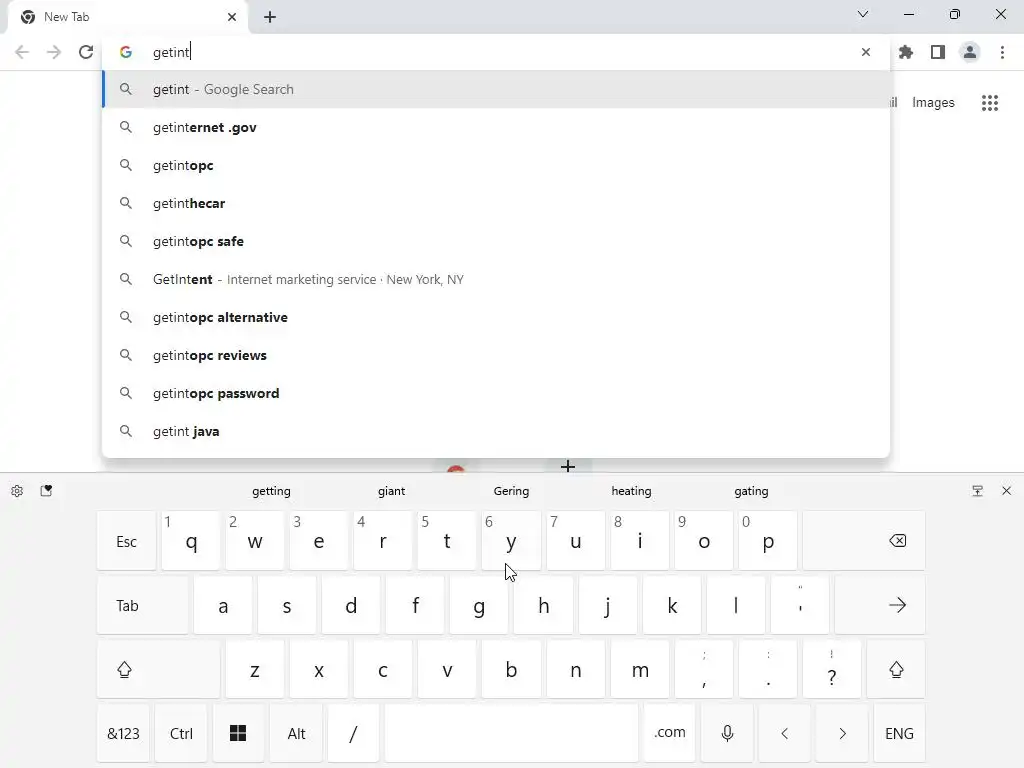
Task: Tap the z key
Action: [x=255, y=669]
